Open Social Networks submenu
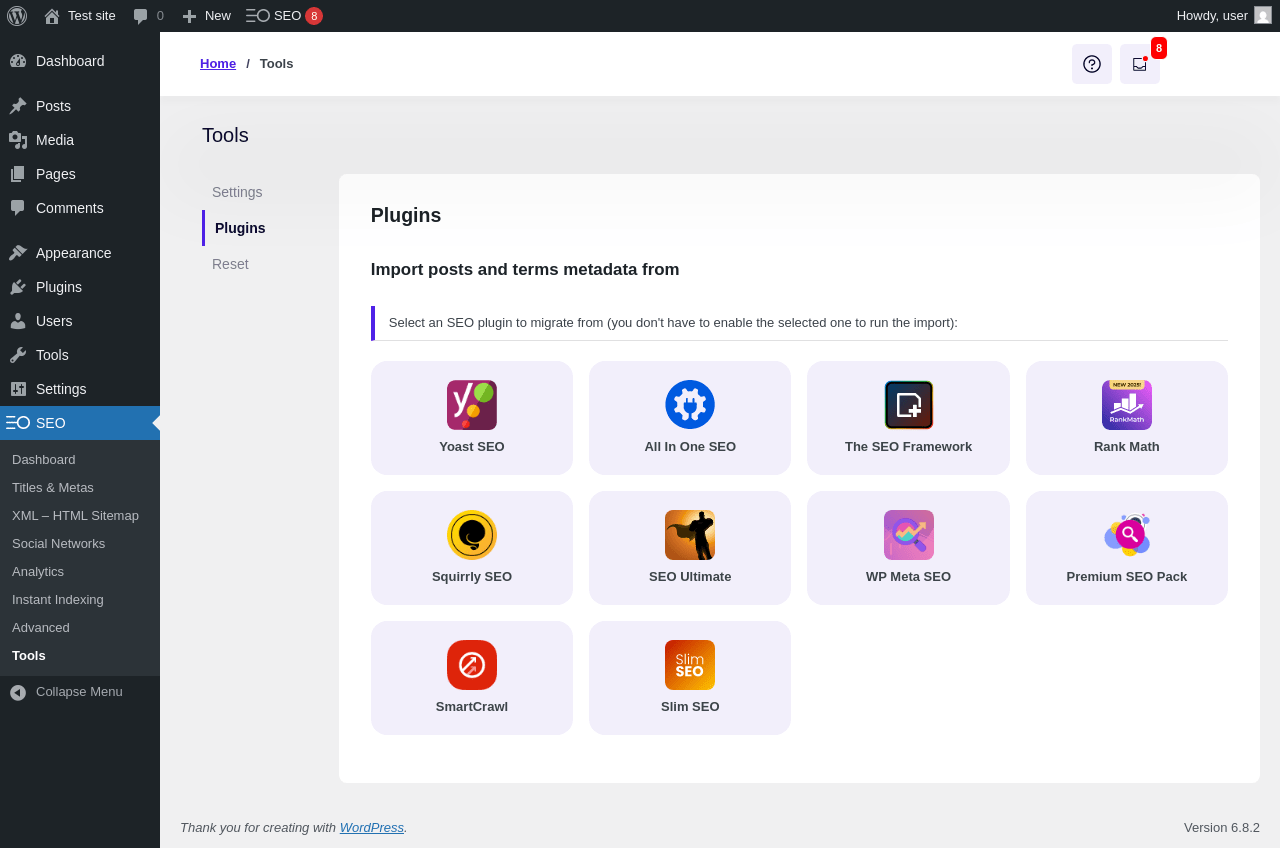The height and width of the screenshot is (848, 1280). [58, 544]
